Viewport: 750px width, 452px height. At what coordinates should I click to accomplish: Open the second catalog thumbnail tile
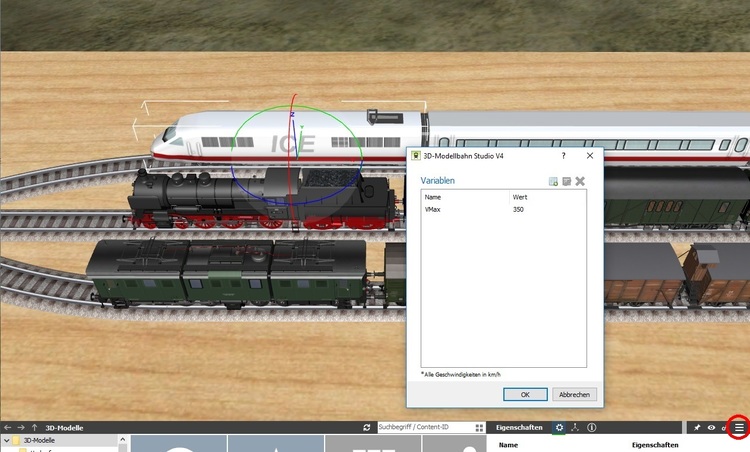(276, 443)
